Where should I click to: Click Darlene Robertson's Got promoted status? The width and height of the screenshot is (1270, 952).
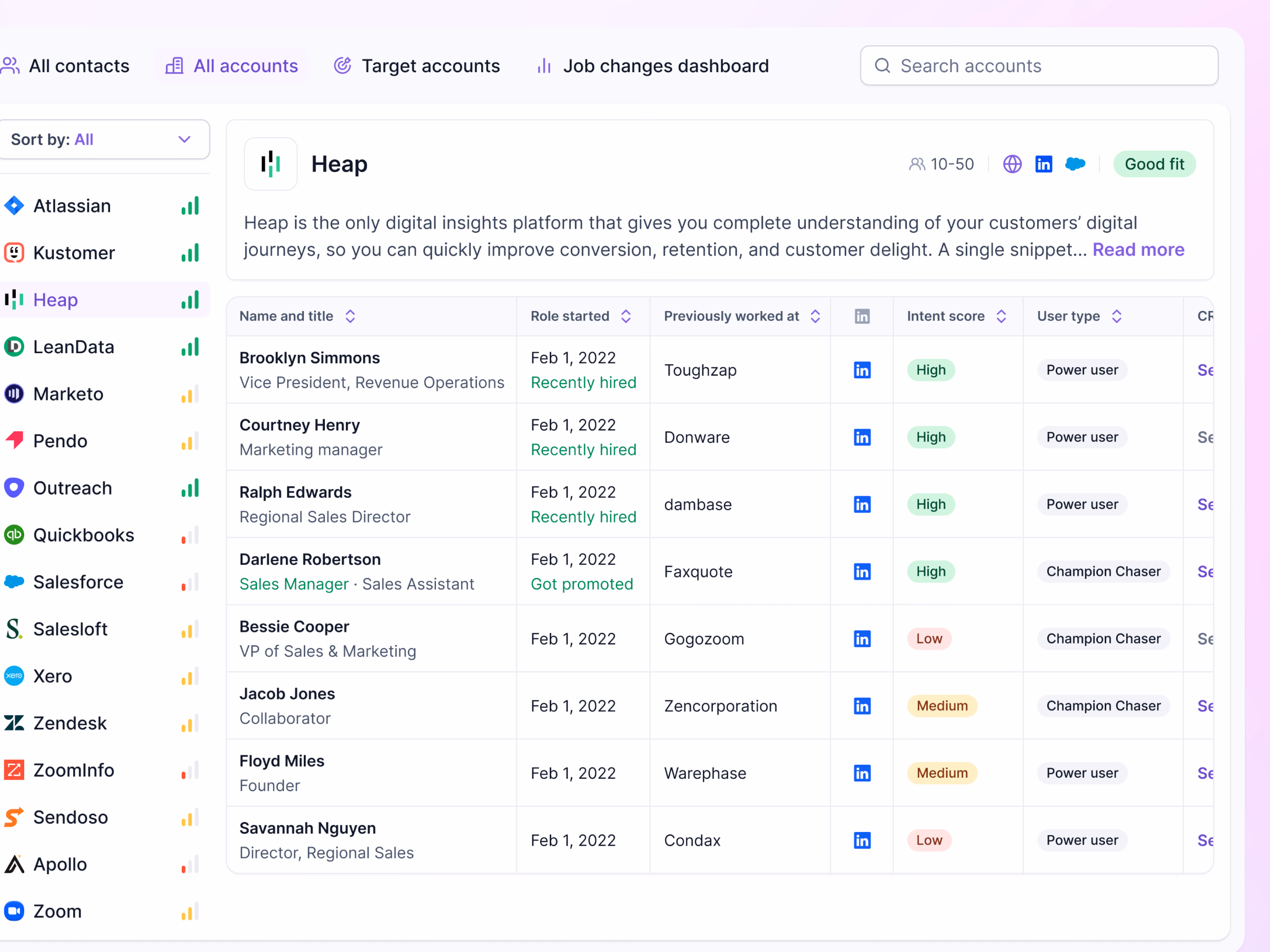(x=582, y=584)
